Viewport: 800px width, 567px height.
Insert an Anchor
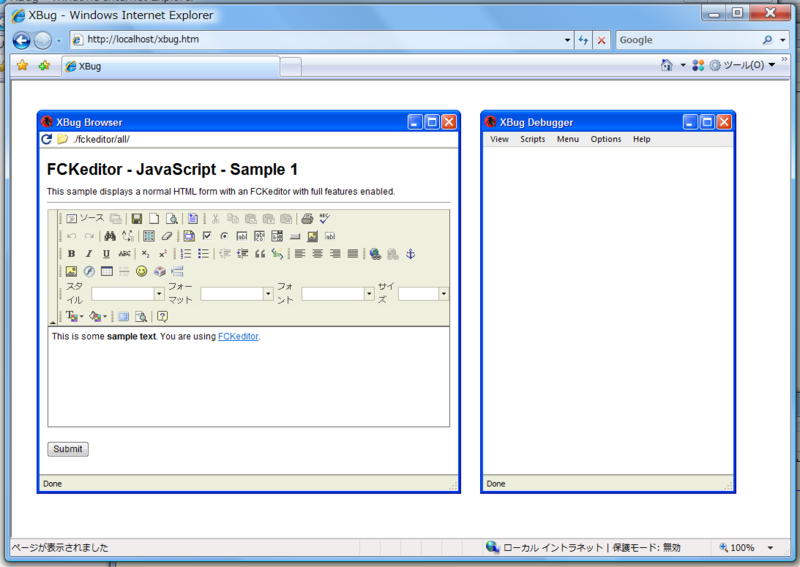tap(410, 254)
